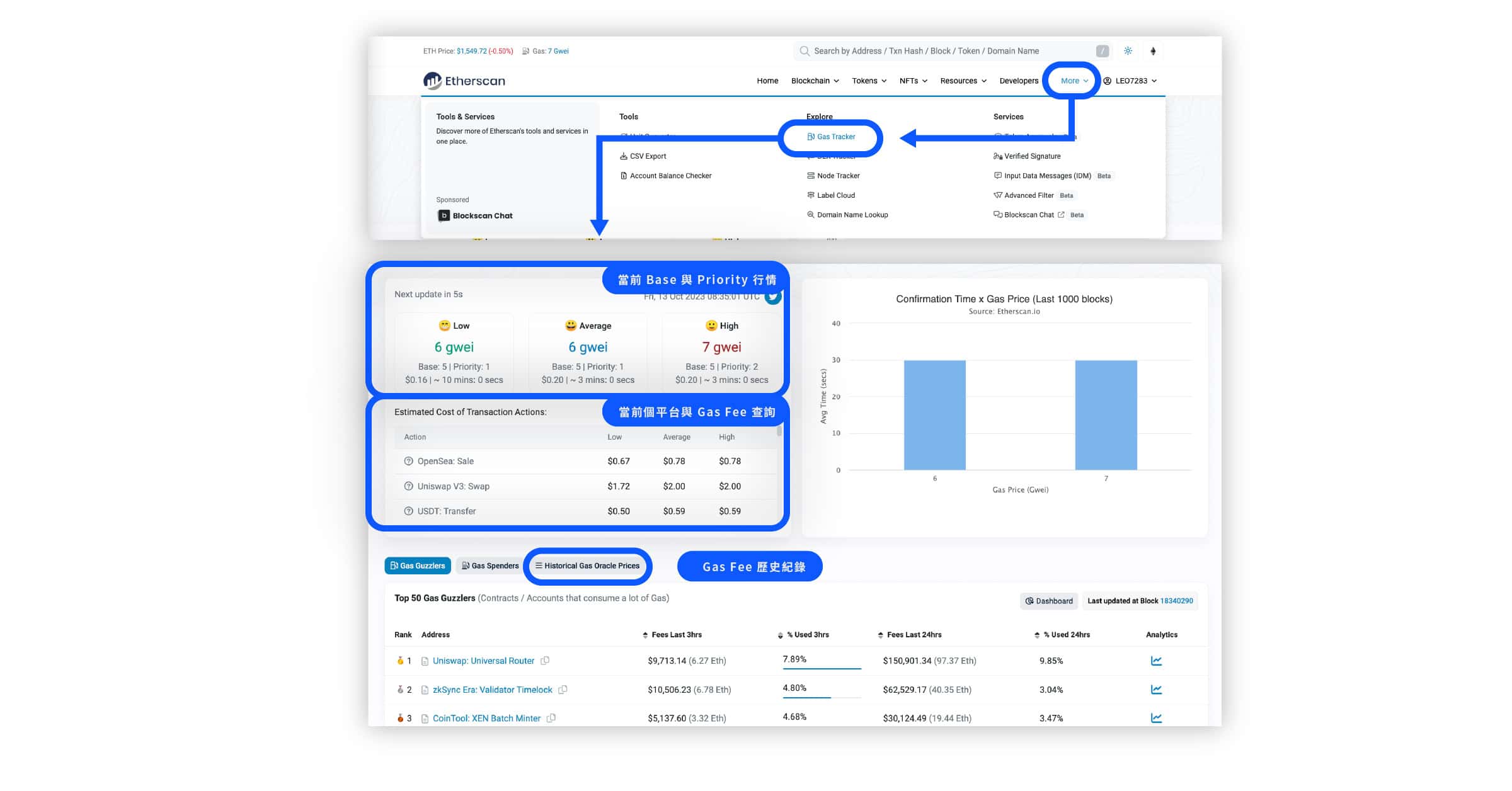The width and height of the screenshot is (1512, 791).
Task: Open Blockscan Chat service link
Action: (1029, 215)
